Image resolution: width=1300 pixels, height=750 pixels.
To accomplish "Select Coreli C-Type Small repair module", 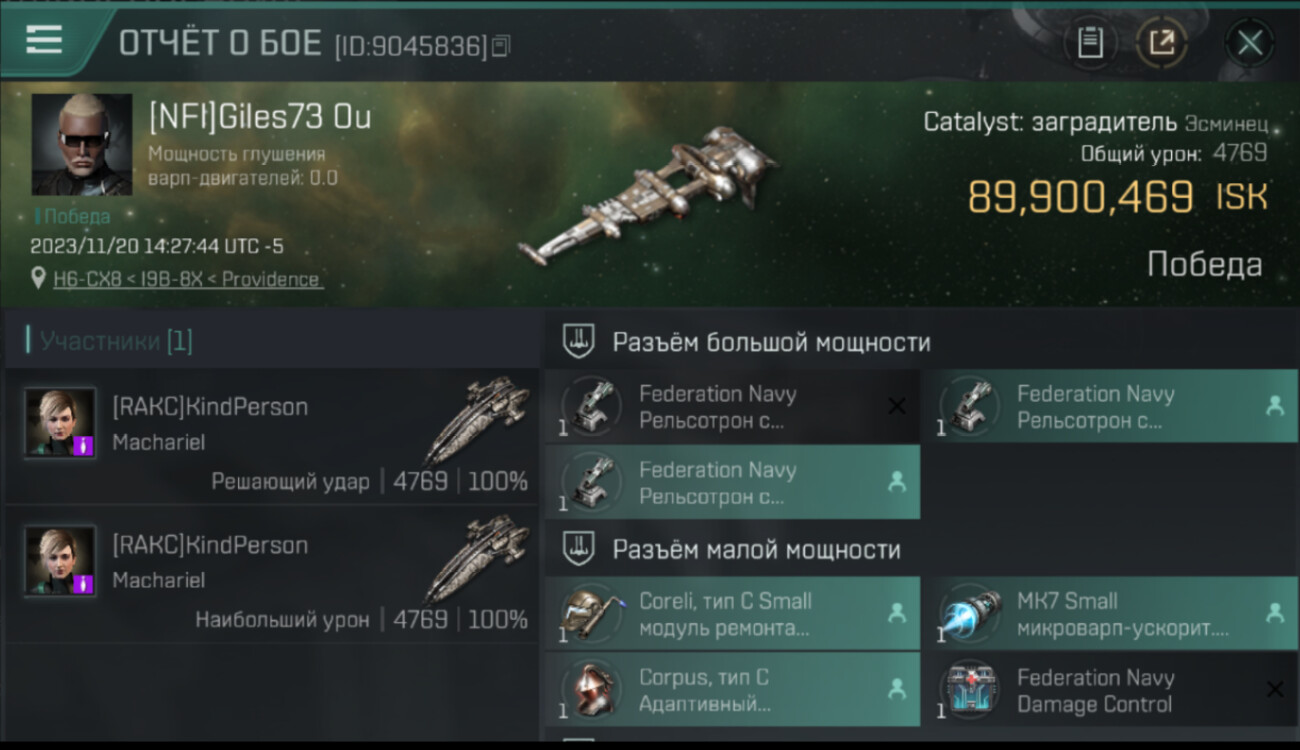I will (732, 614).
